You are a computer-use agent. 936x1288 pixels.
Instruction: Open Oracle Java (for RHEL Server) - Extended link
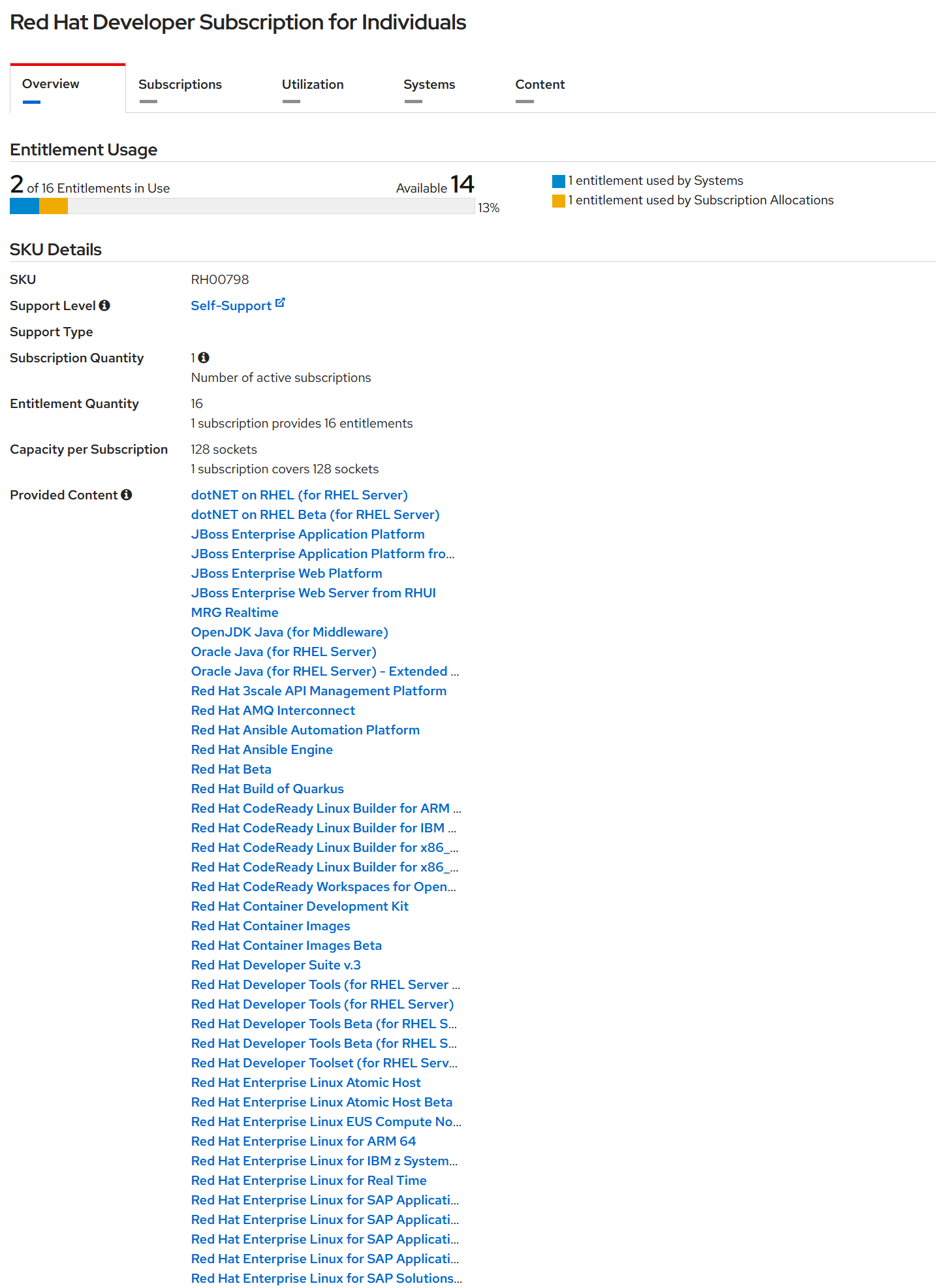(325, 671)
